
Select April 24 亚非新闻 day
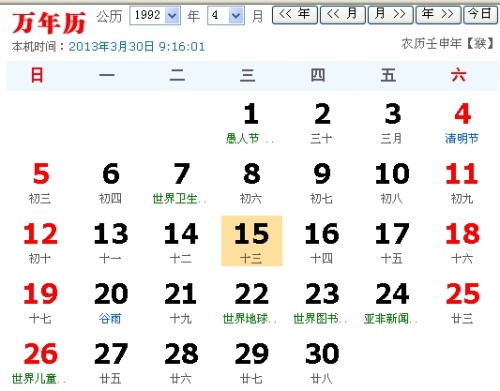[392, 303]
